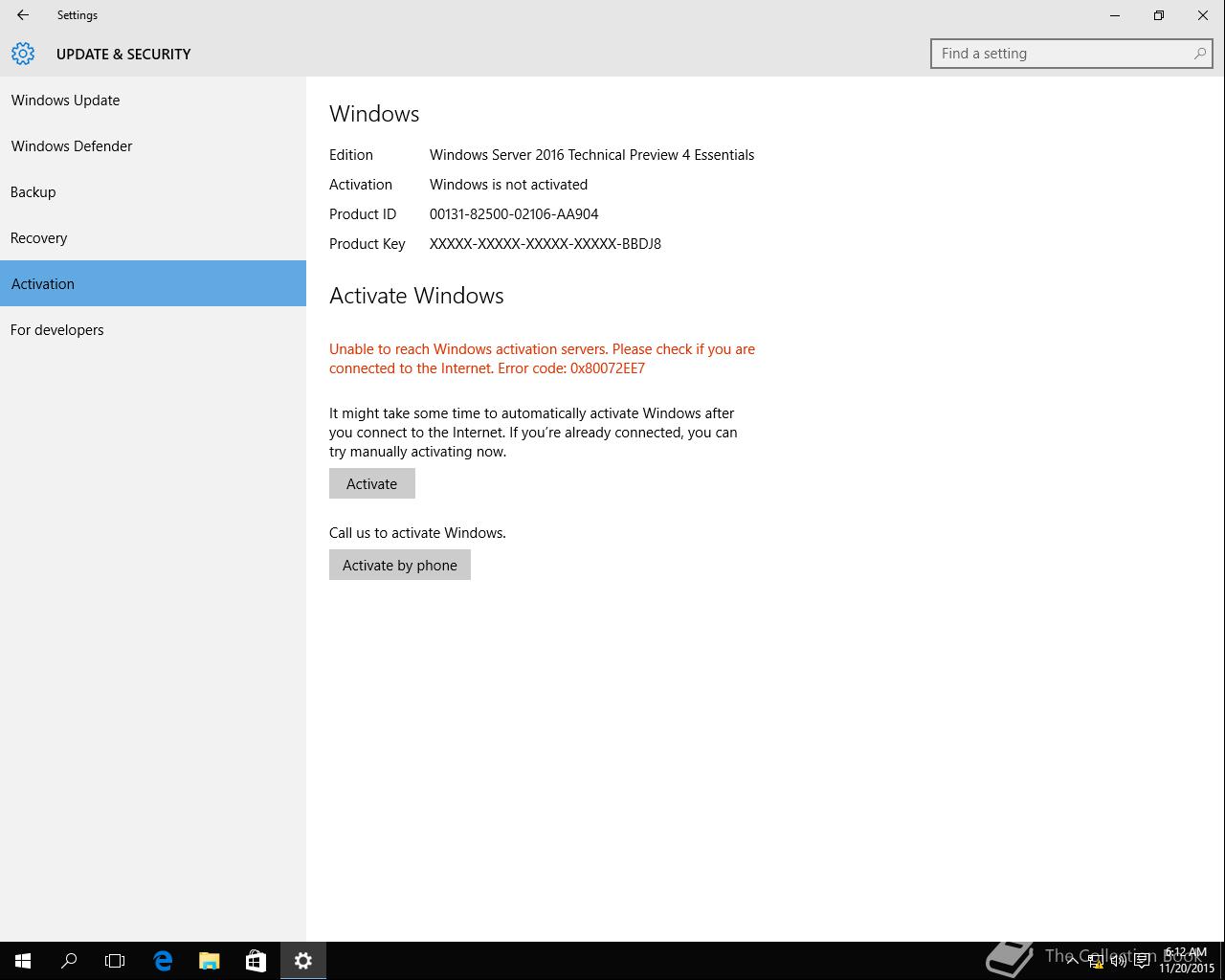Click the Settings gear taskbar icon
This screenshot has height=980, width=1225.
[x=303, y=961]
